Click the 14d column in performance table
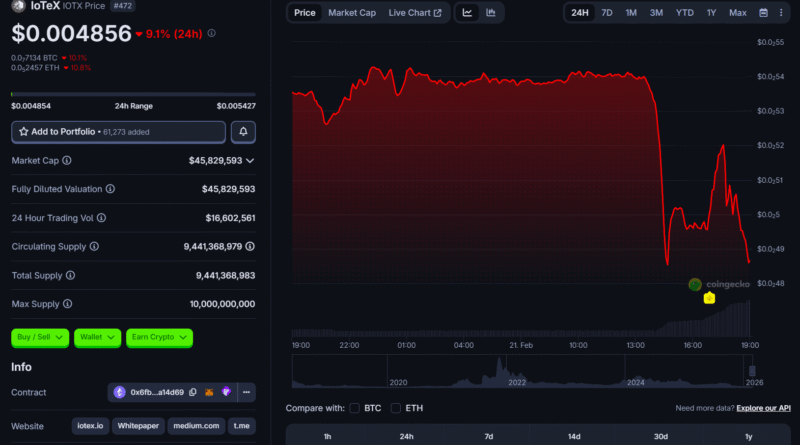This screenshot has width=800, height=445. [574, 436]
